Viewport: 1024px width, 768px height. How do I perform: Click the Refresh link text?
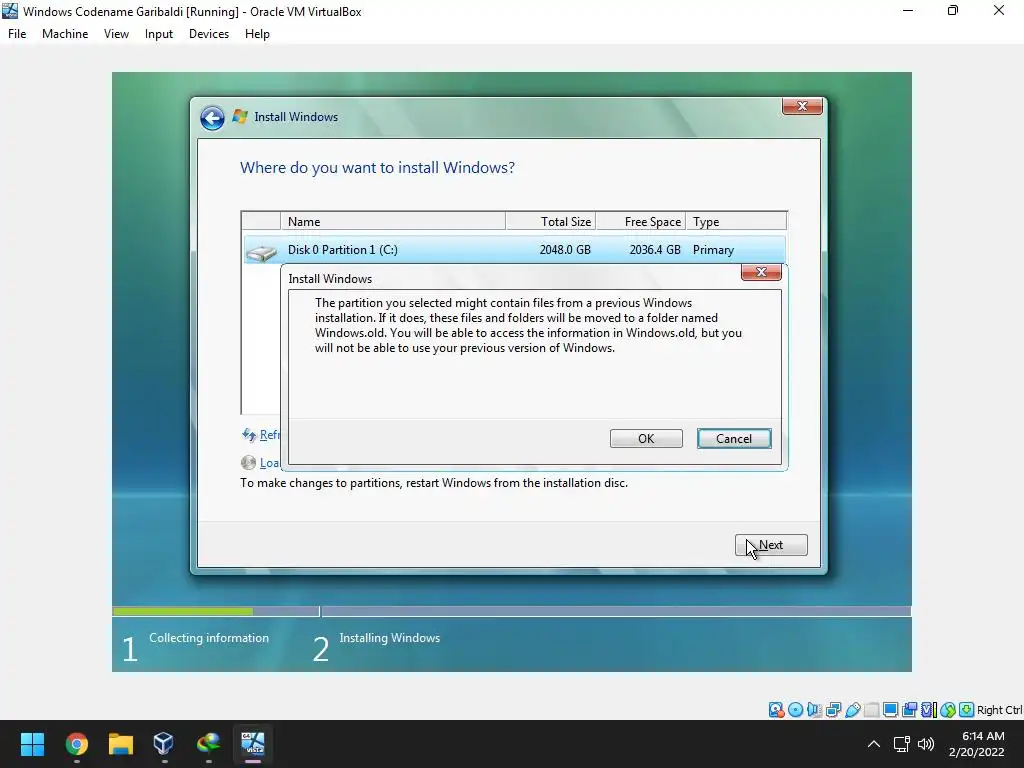point(270,435)
